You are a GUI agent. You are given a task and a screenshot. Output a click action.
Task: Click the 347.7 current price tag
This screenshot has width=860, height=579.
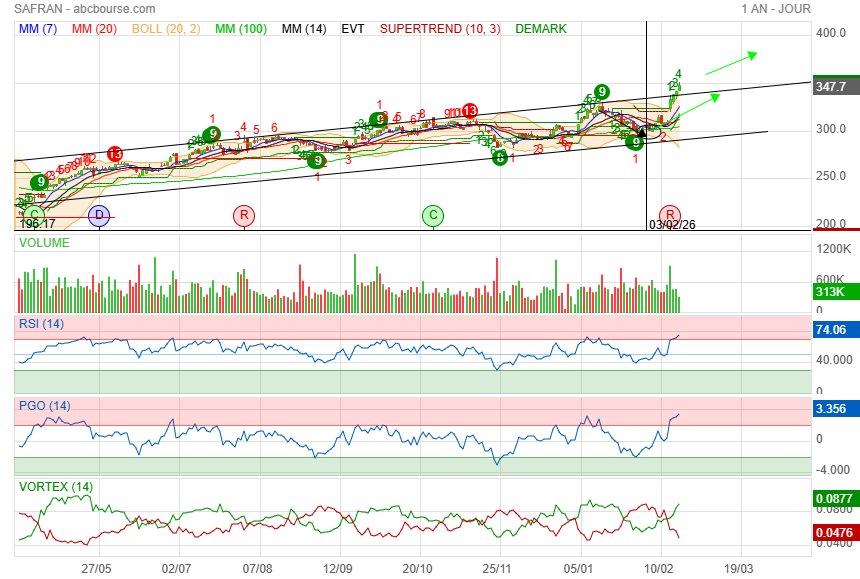(x=831, y=87)
